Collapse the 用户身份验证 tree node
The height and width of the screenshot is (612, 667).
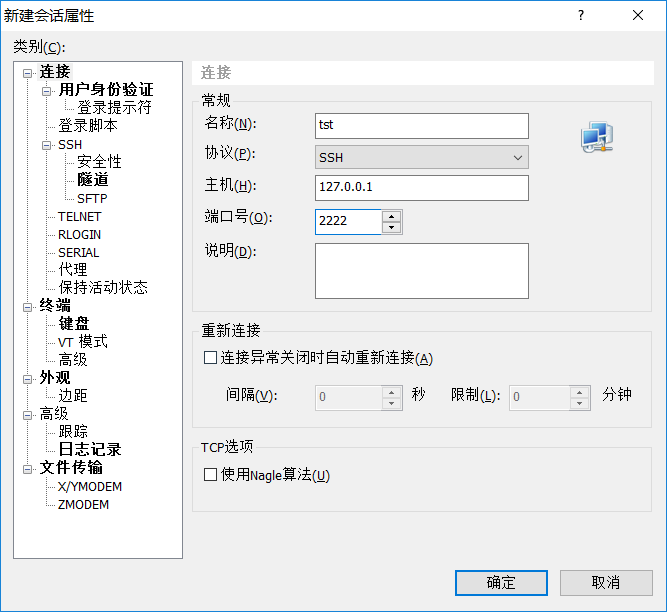(46, 91)
